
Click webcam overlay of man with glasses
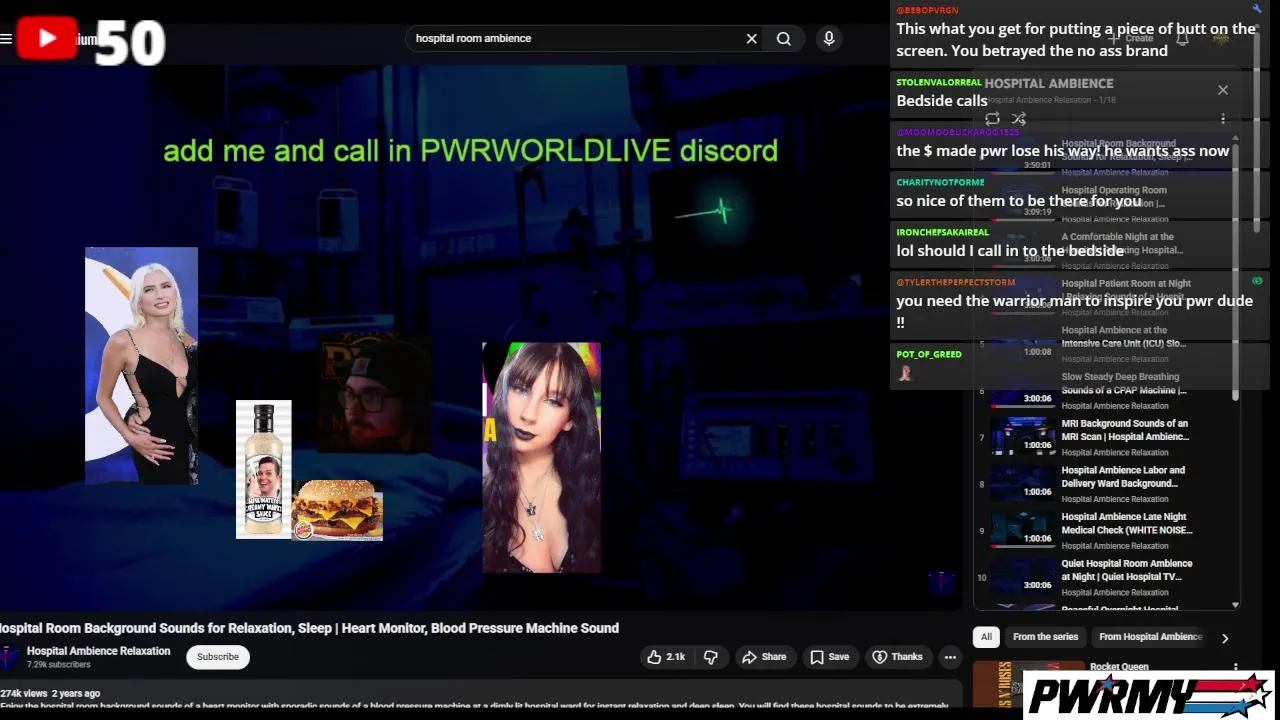tap(373, 395)
